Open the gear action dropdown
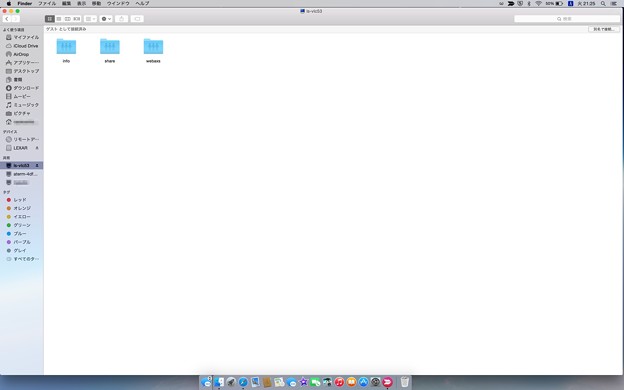624x390 pixels. point(106,19)
